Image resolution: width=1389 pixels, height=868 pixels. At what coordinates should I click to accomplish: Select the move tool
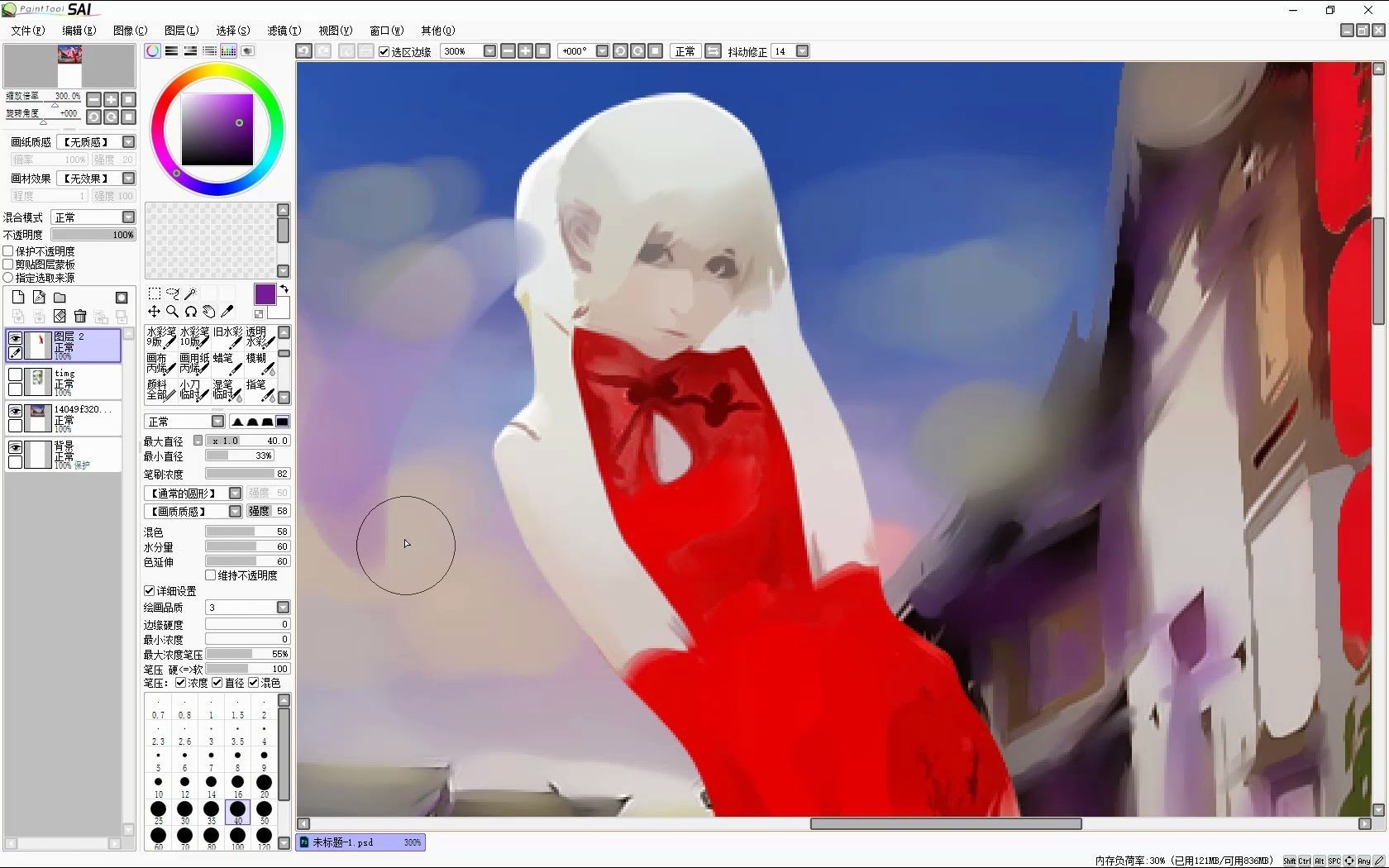pyautogui.click(x=155, y=312)
